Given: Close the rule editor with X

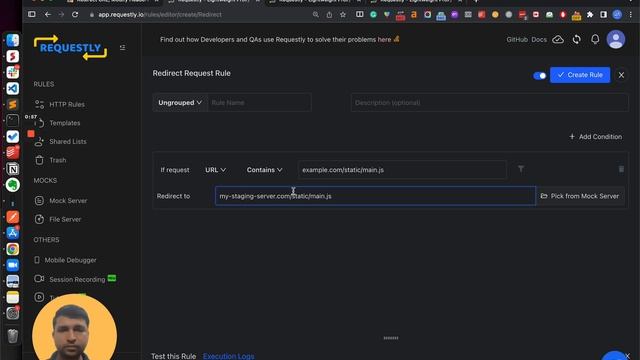Looking at the screenshot, I should coord(621,75).
